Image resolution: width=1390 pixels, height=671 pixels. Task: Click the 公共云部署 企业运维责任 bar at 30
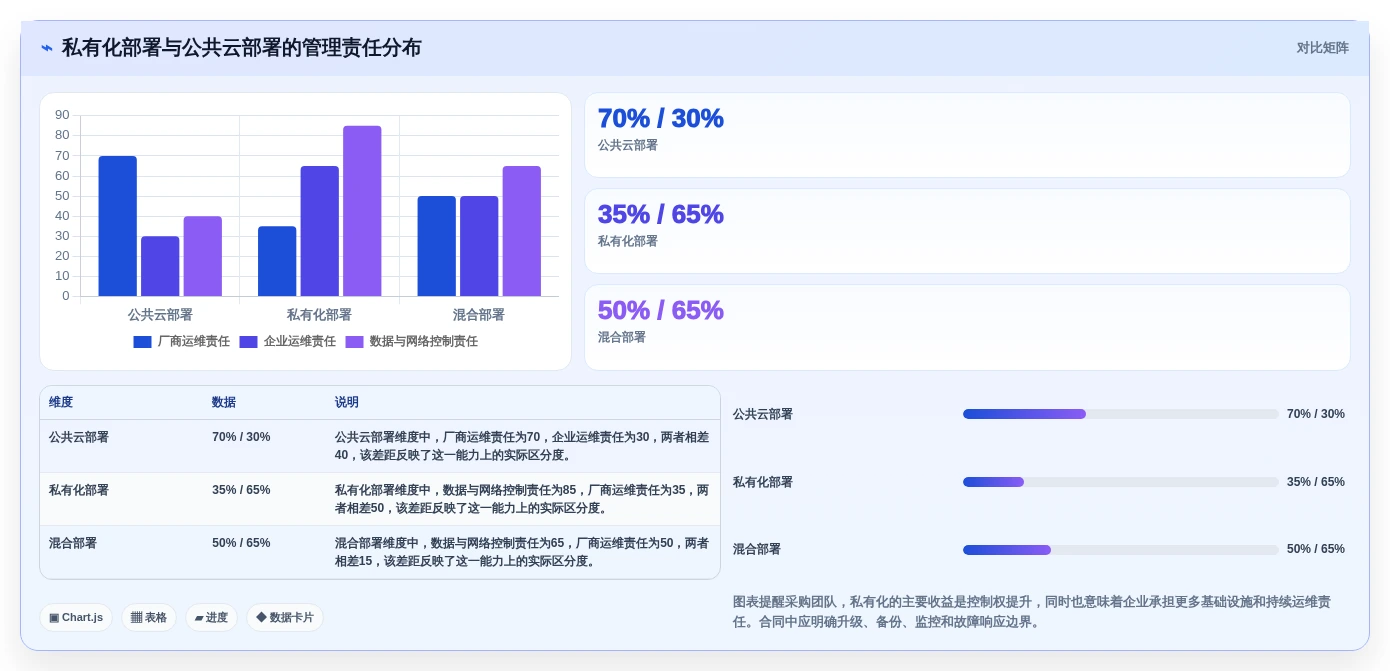160,266
